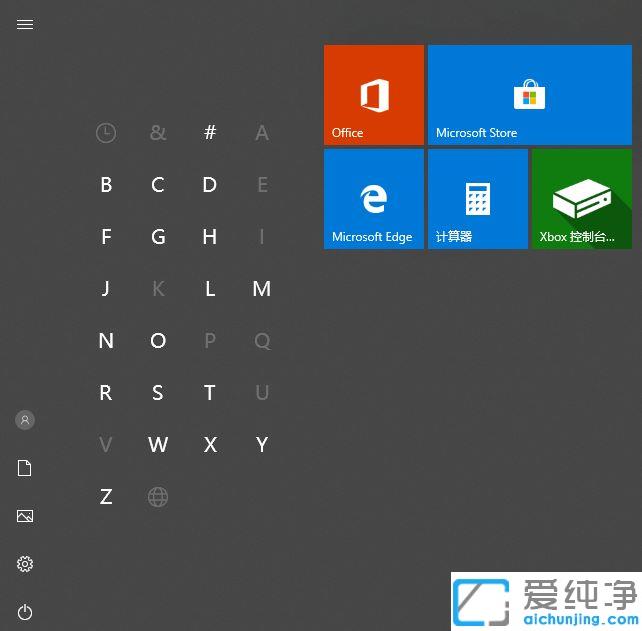The width and height of the screenshot is (642, 631).
Task: Open Settings gear icon
Action: pyautogui.click(x=25, y=564)
